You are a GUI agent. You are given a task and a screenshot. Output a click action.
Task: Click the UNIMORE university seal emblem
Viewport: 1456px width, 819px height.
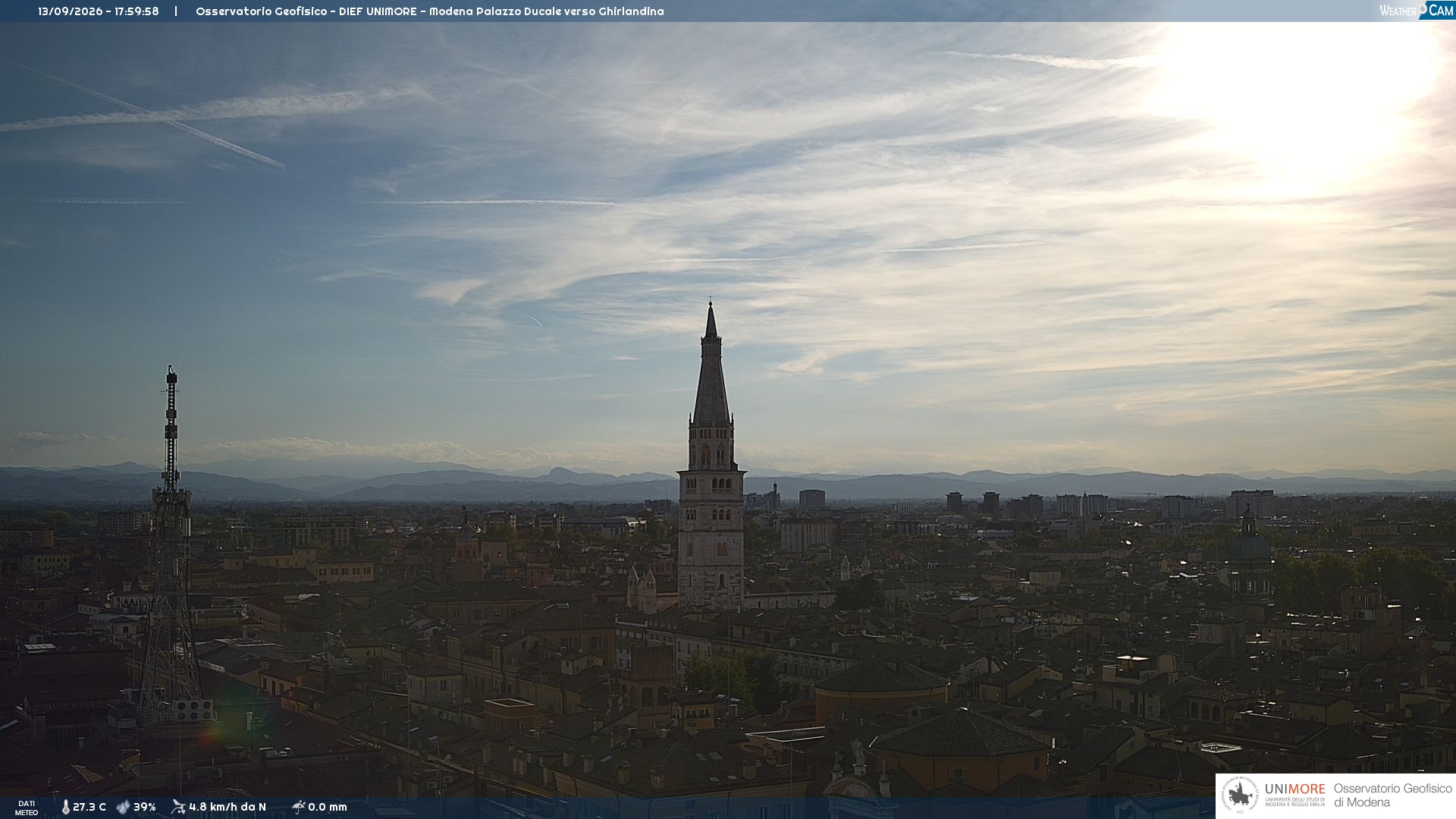tap(1240, 795)
